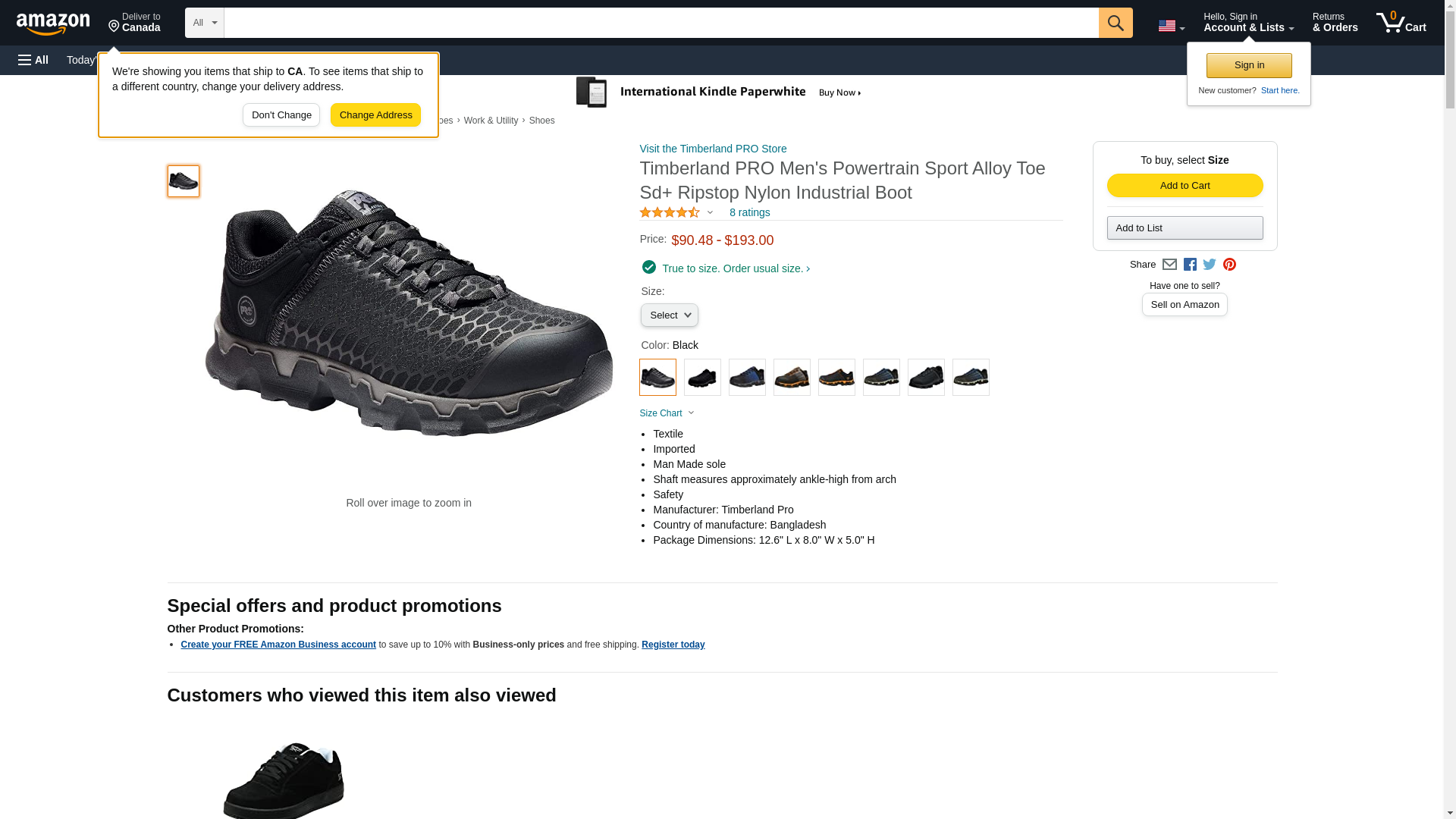The width and height of the screenshot is (1456, 819).
Task: Pick the last color swatch in the row
Action: pos(971,377)
